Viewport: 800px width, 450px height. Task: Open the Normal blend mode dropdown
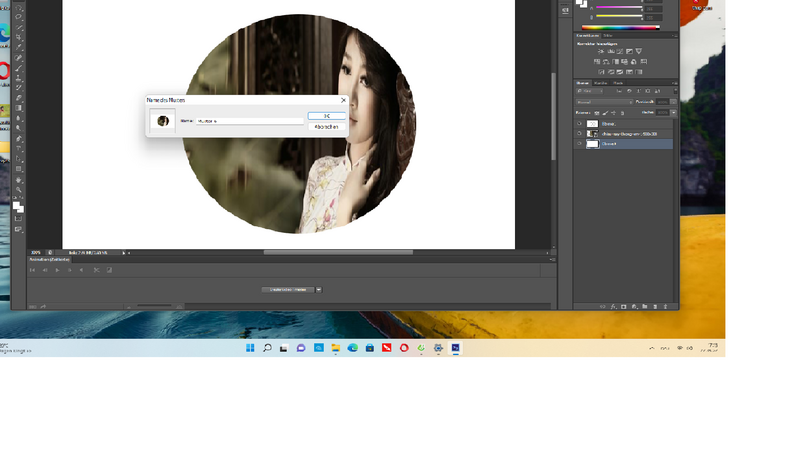605,102
